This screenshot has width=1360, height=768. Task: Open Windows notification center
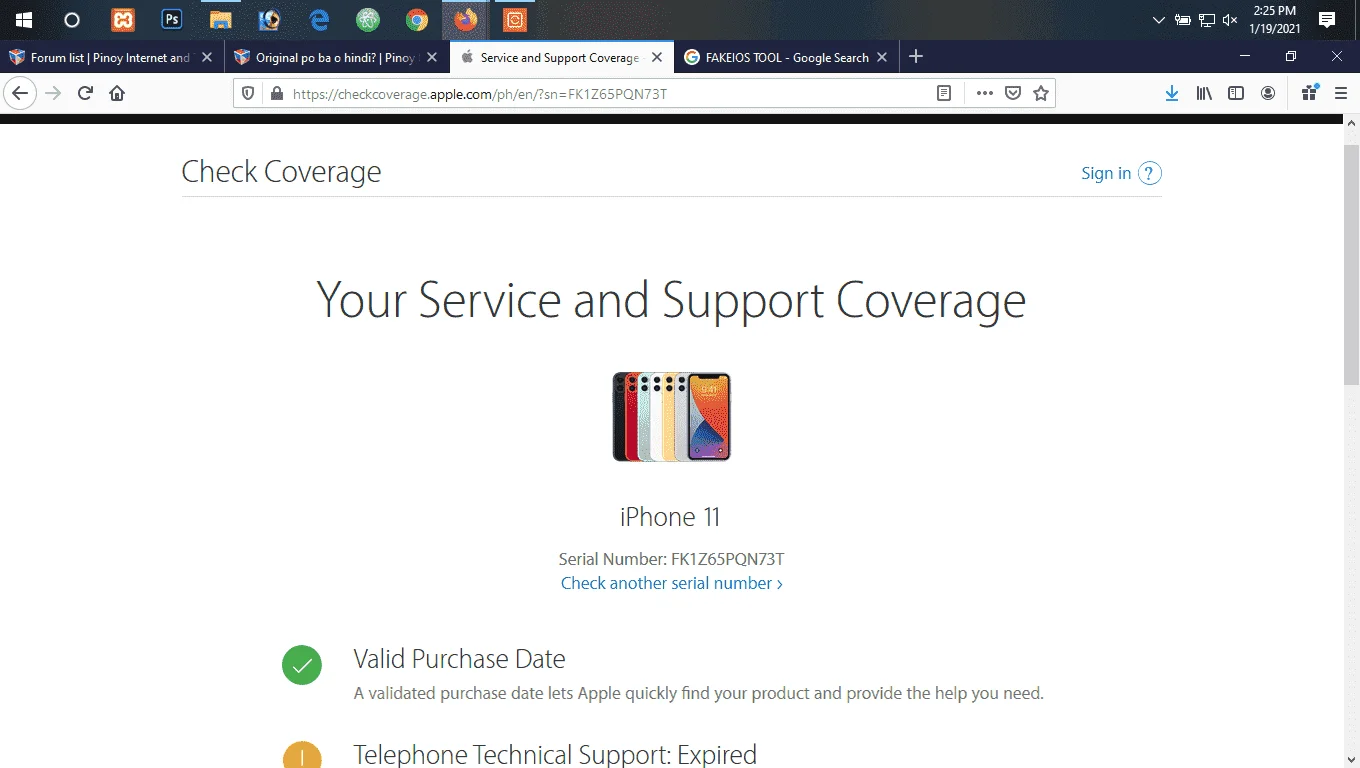click(1327, 20)
